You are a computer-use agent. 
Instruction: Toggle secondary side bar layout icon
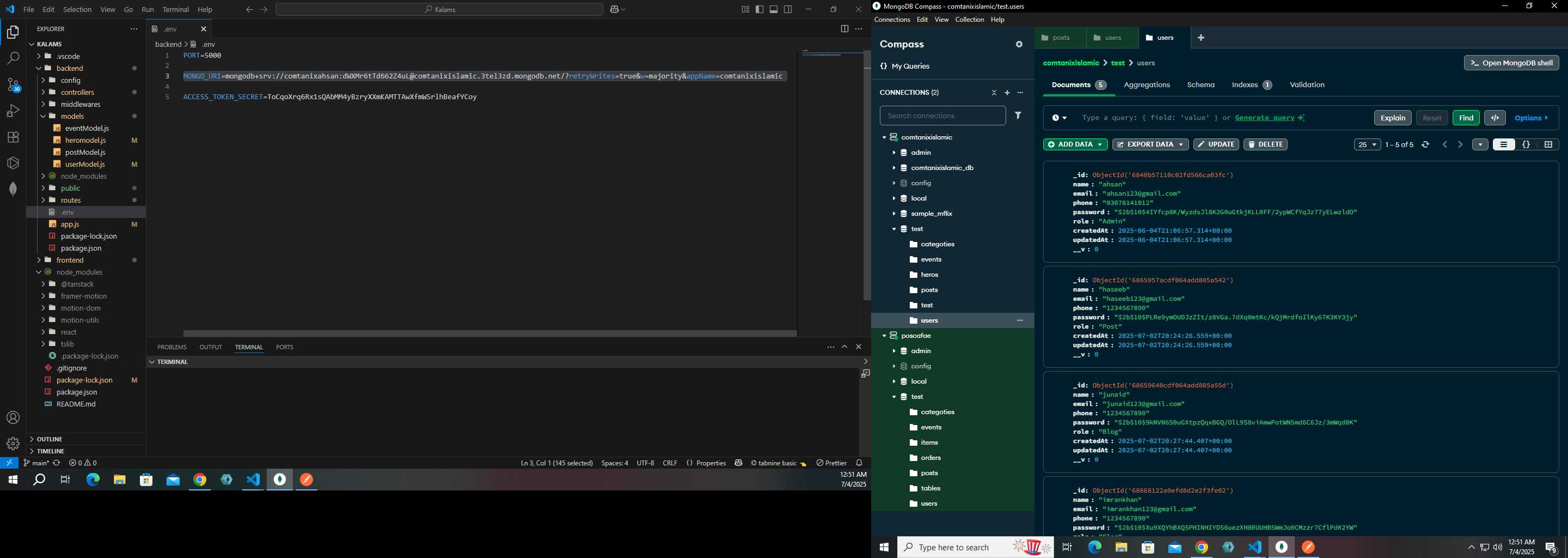point(788,9)
